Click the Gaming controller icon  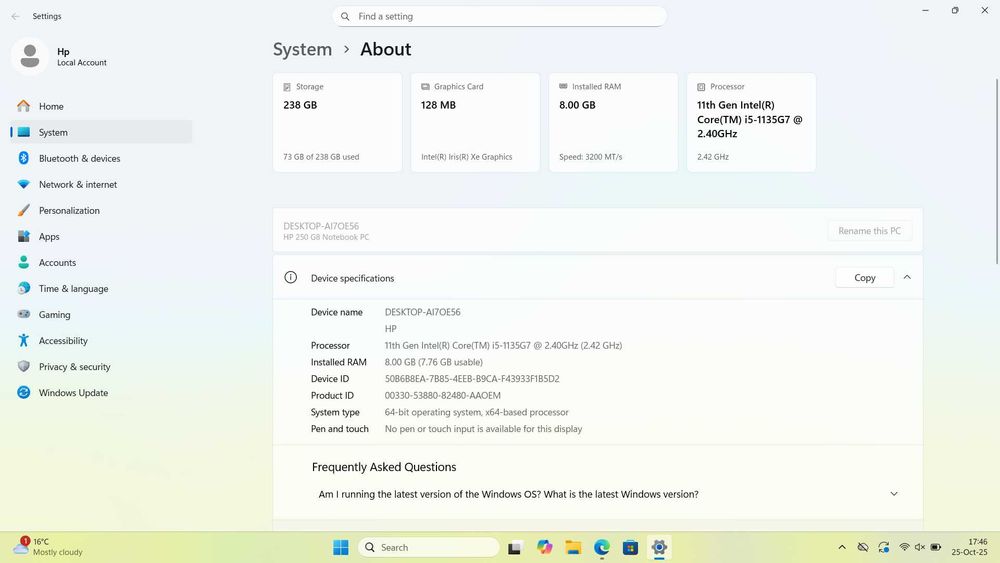(x=24, y=314)
